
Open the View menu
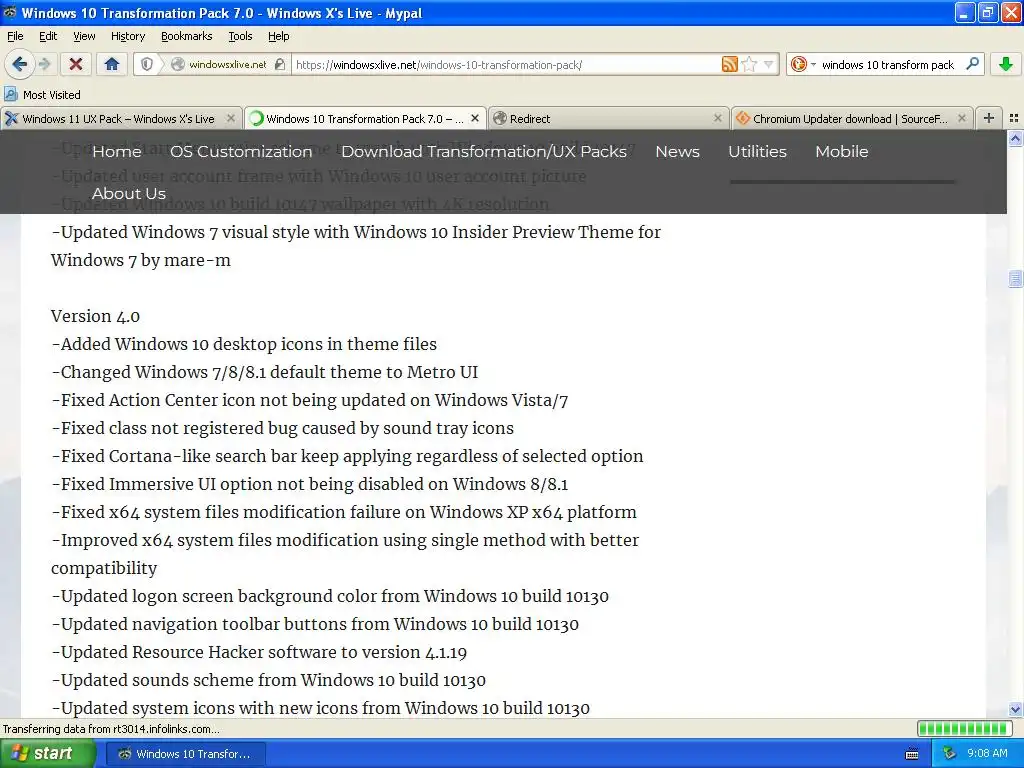(84, 36)
